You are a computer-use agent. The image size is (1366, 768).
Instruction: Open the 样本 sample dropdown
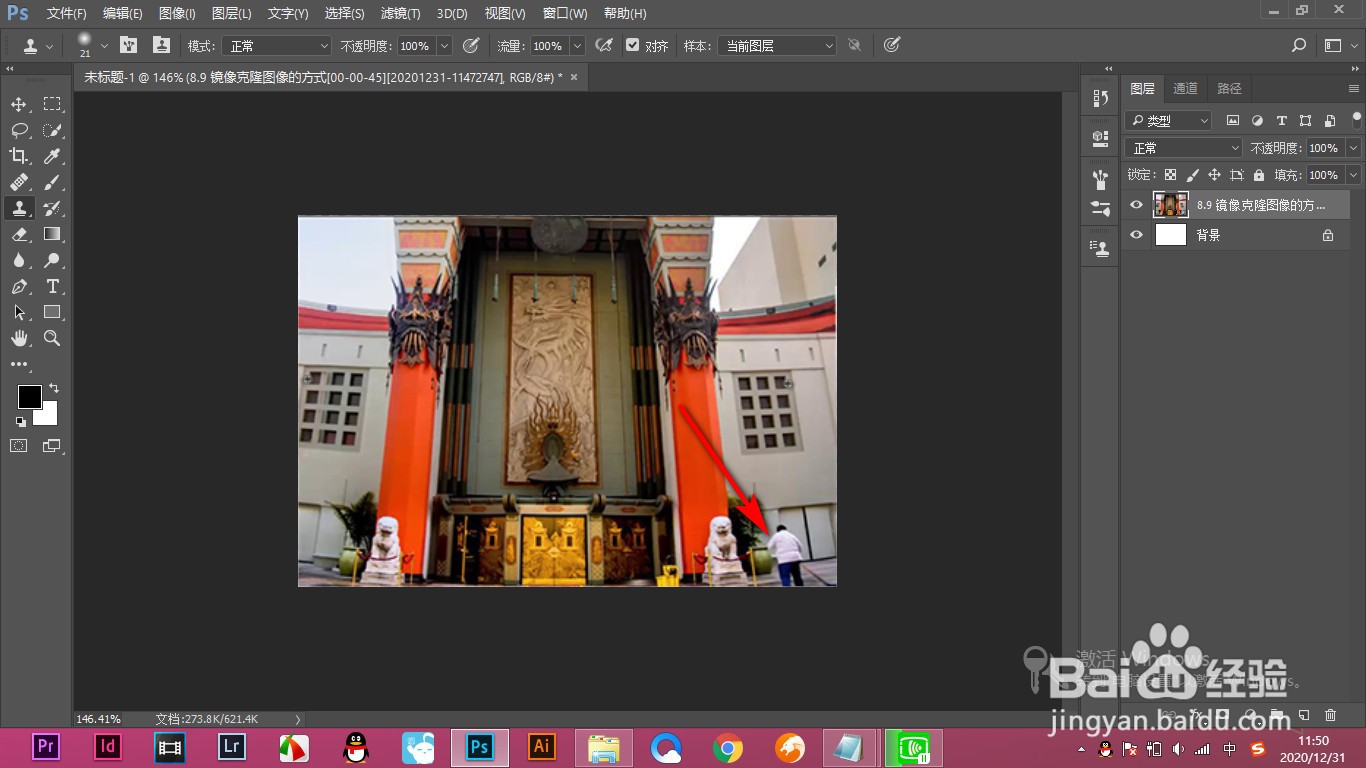tap(776, 46)
